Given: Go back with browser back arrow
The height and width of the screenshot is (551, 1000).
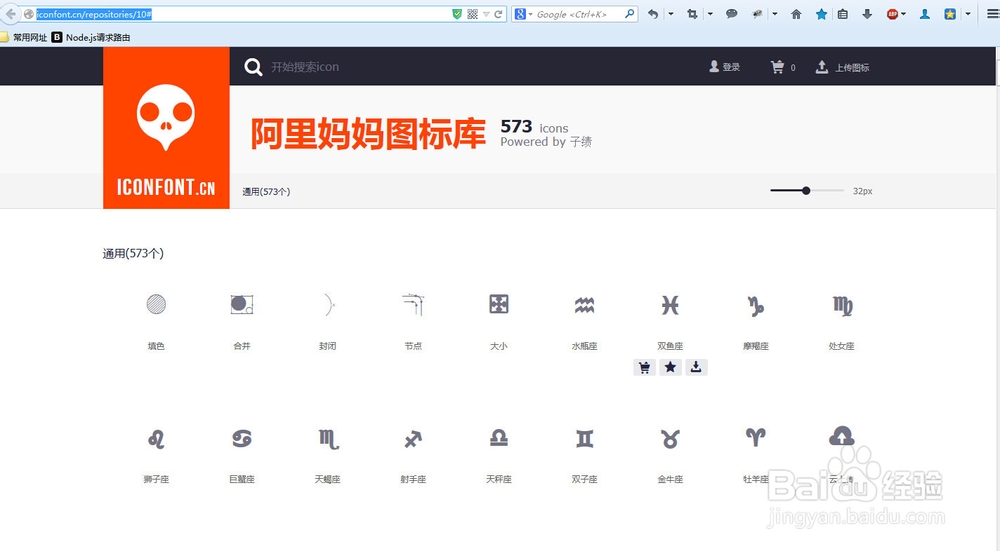Looking at the screenshot, I should (x=11, y=14).
